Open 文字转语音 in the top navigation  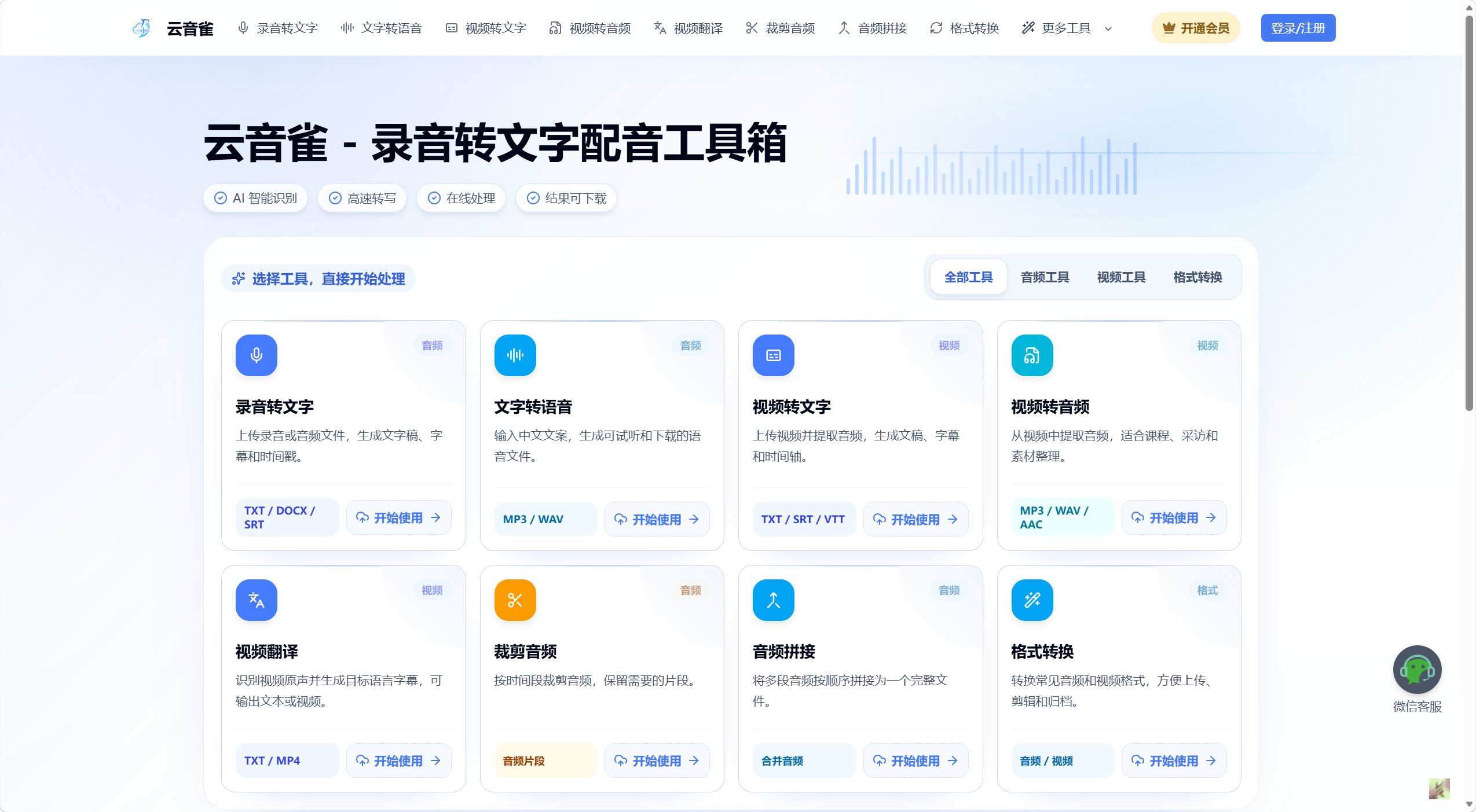point(382,28)
